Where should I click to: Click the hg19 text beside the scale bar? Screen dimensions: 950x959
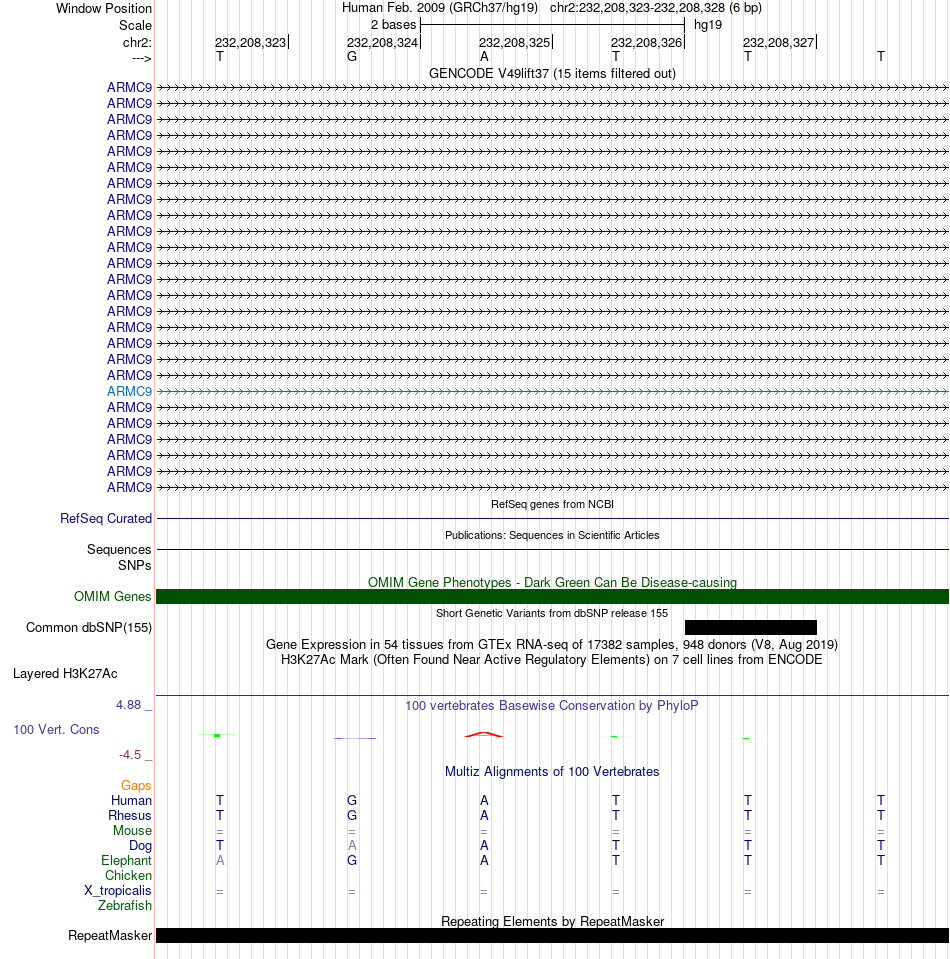click(708, 25)
